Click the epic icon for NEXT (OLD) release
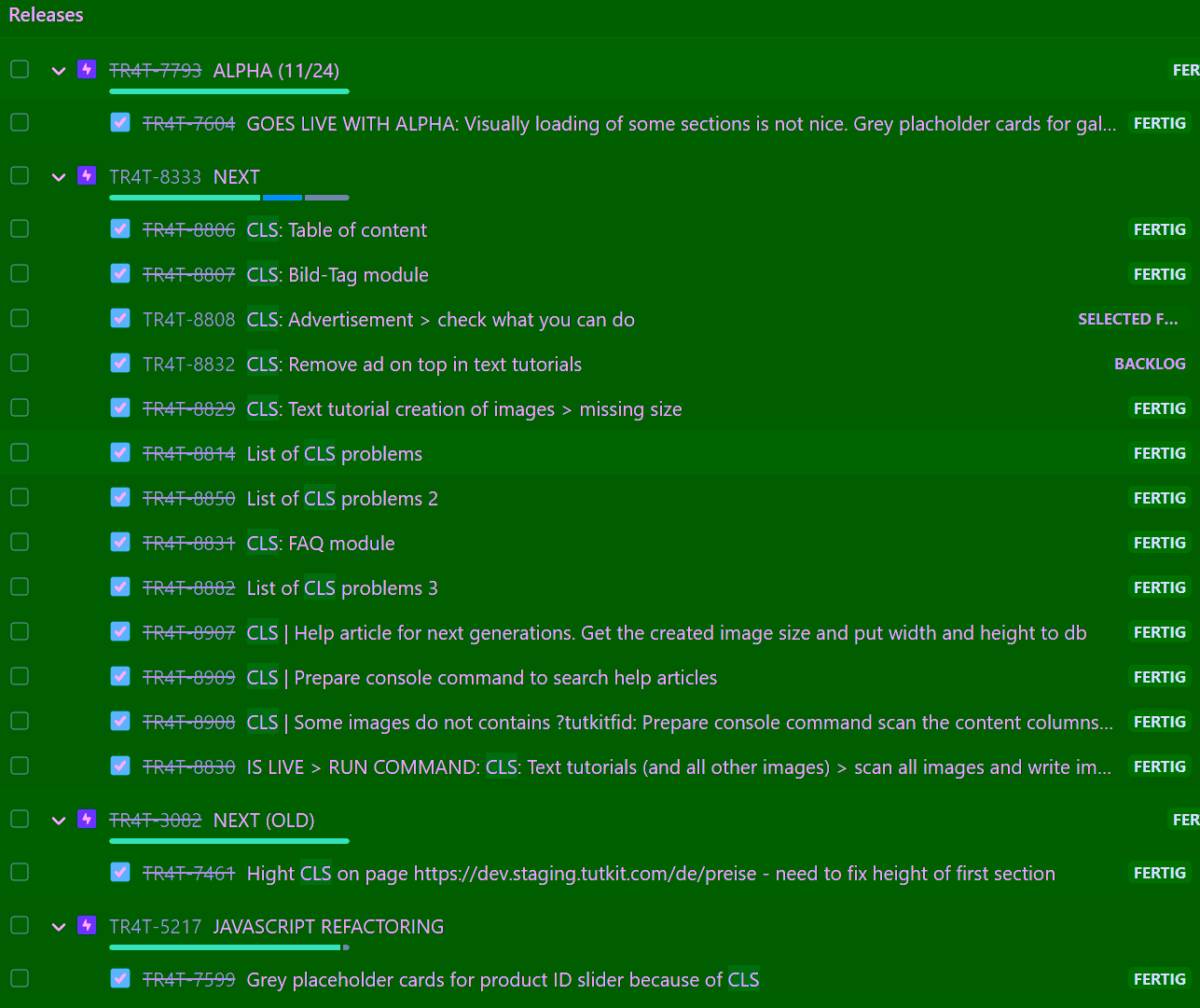This screenshot has width=1200, height=1008. pos(87,819)
